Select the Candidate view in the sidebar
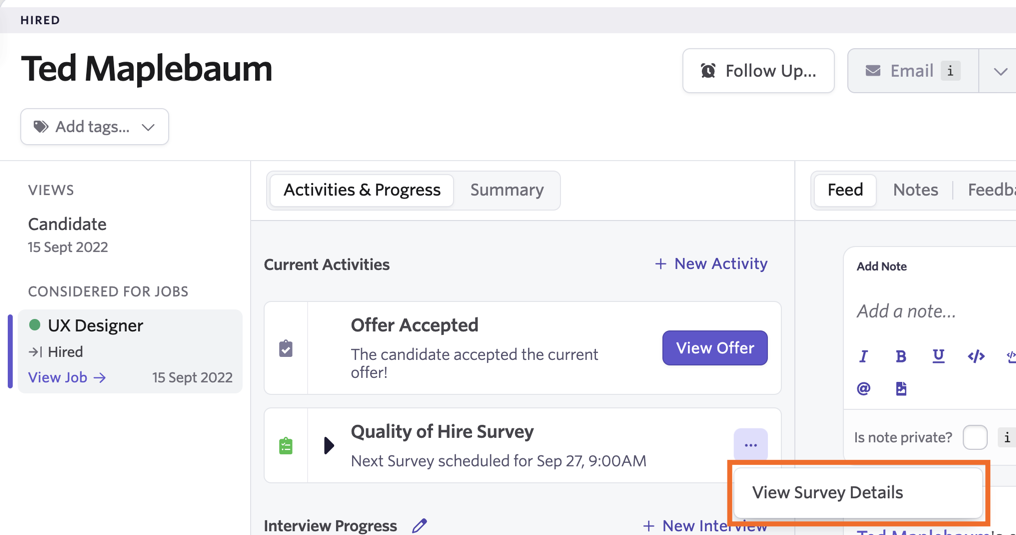 67,234
